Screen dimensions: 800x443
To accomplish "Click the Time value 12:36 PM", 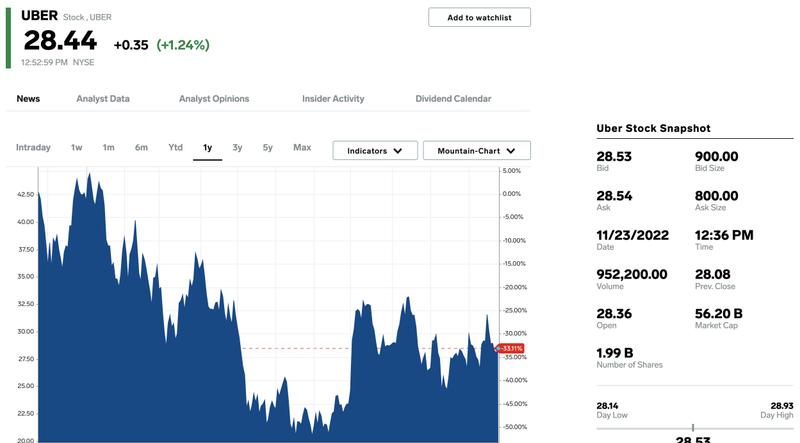I will point(724,235).
